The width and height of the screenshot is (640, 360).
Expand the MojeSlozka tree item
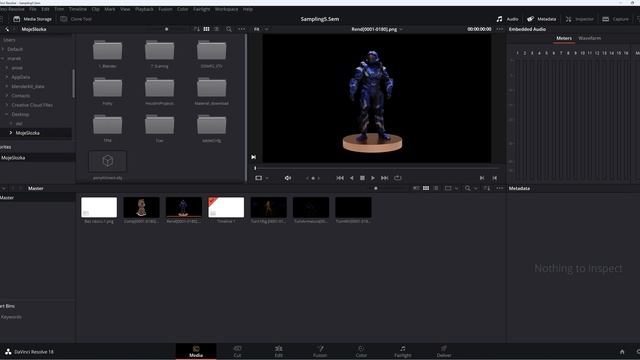(x=11, y=133)
